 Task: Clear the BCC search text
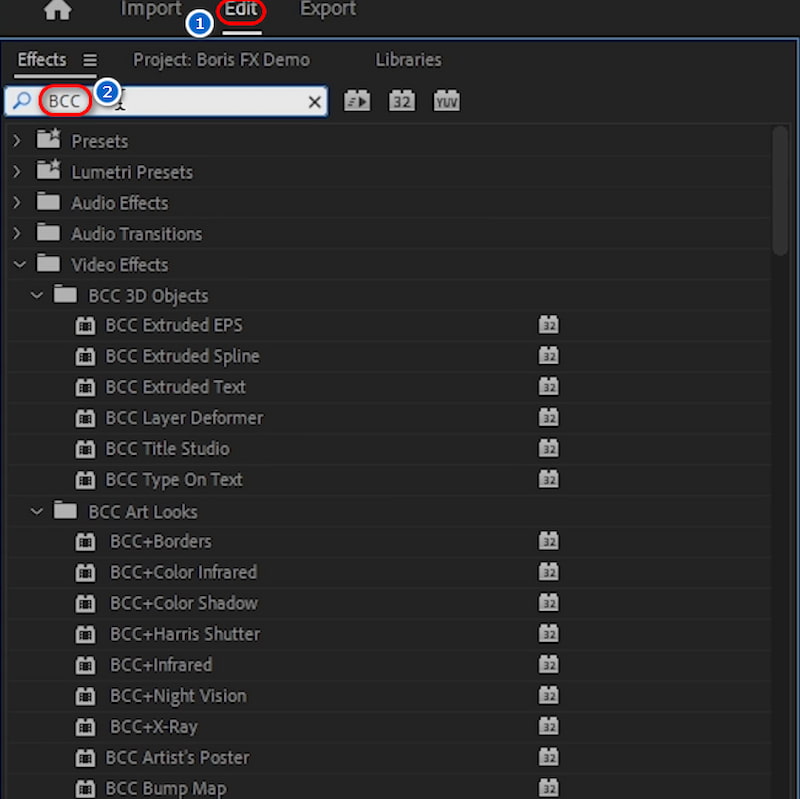coord(315,102)
